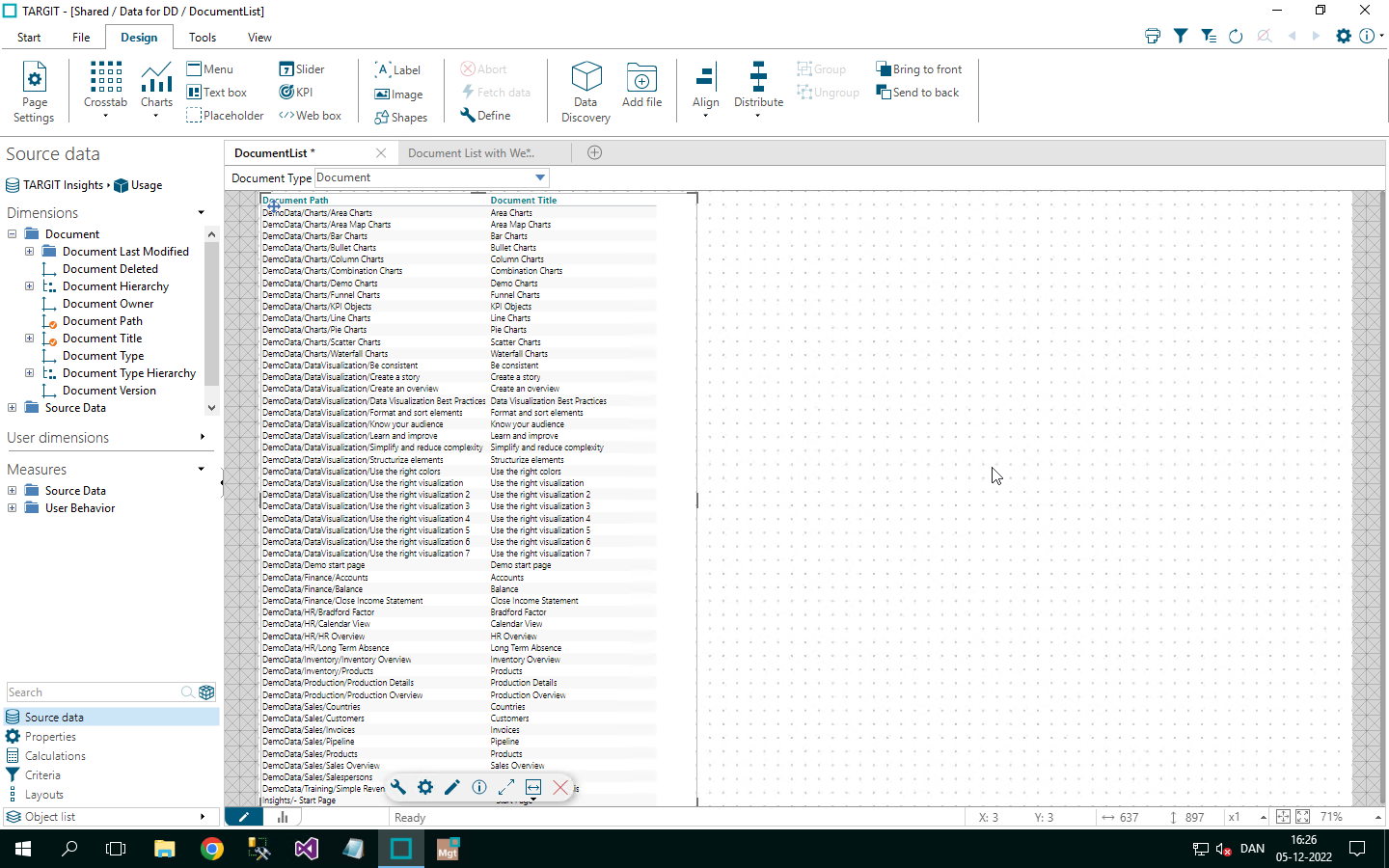
Task: Collapse the Measures section arrow
Action: [x=202, y=469]
